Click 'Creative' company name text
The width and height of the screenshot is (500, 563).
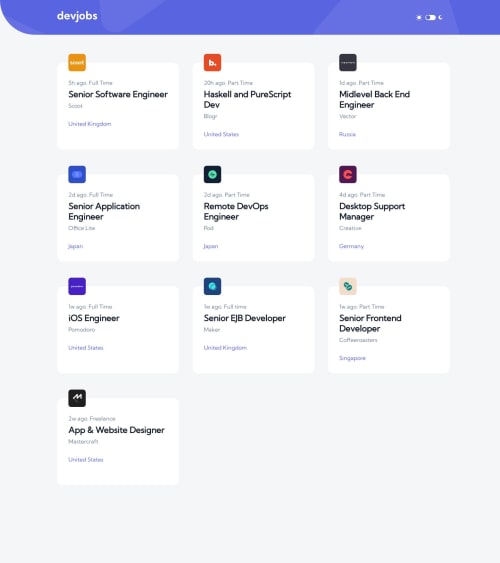point(350,228)
